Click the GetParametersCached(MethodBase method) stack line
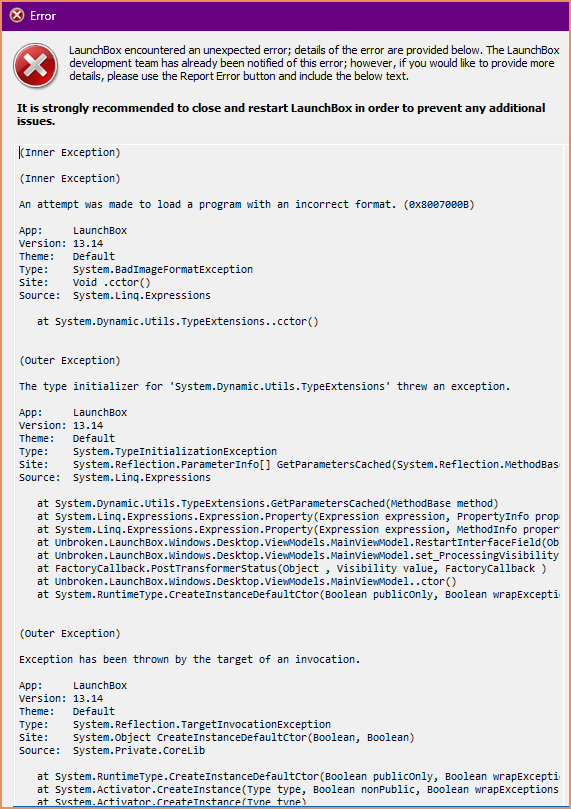This screenshot has width=571, height=809. point(268,504)
